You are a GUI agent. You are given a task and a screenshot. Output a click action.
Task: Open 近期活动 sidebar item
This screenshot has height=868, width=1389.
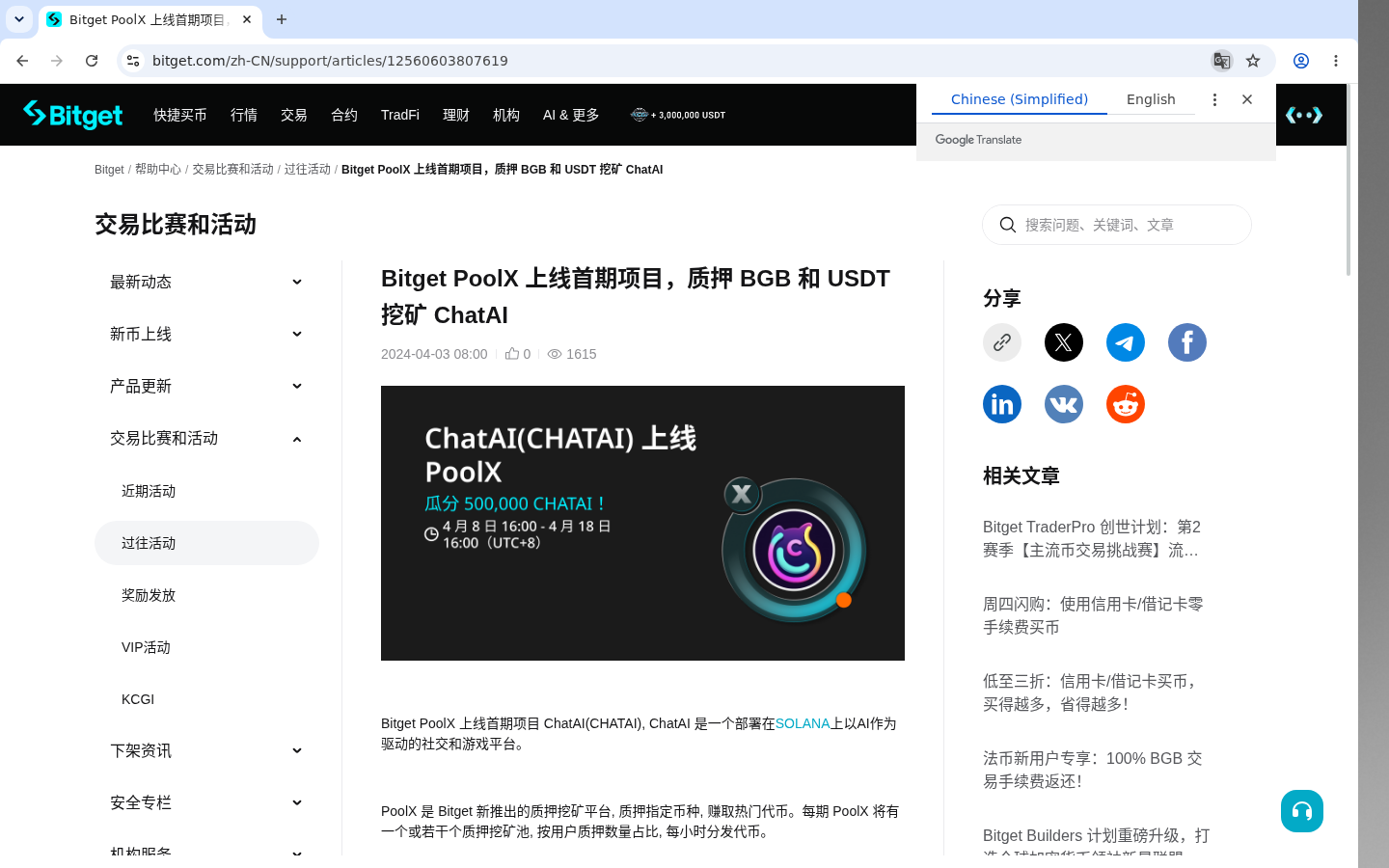click(x=206, y=491)
